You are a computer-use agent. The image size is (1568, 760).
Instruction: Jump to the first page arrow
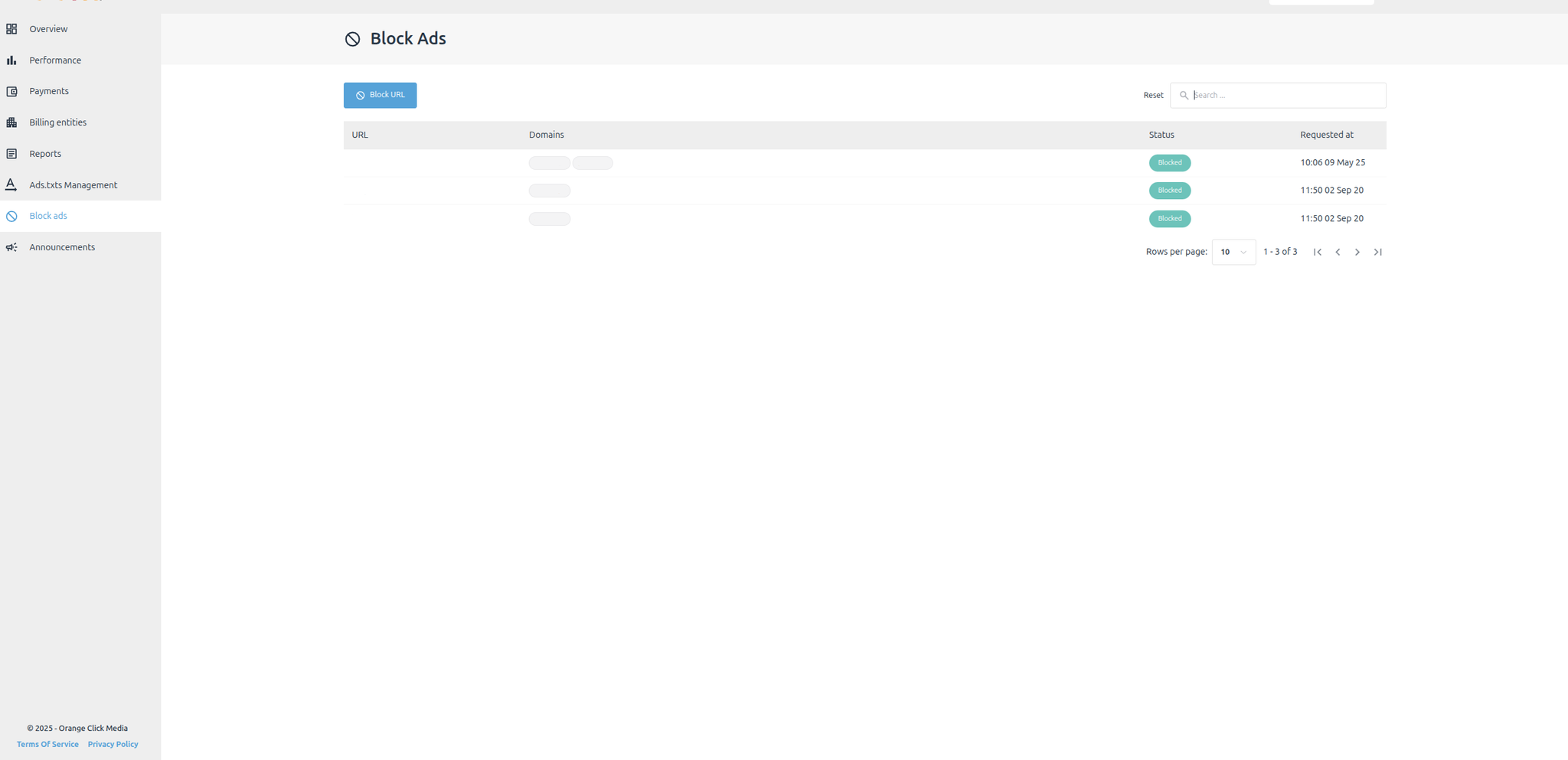[1318, 252]
